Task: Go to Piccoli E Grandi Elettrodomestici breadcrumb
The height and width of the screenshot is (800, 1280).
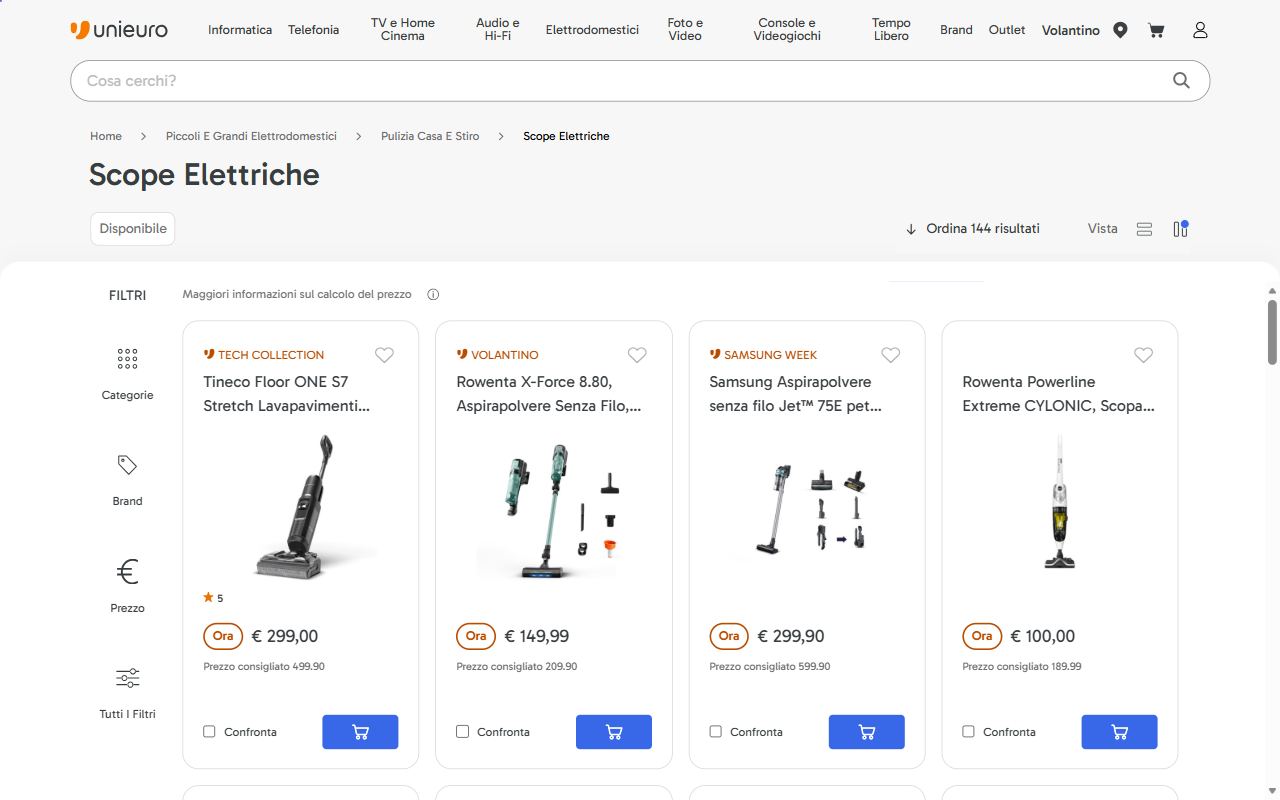Action: pyautogui.click(x=251, y=136)
